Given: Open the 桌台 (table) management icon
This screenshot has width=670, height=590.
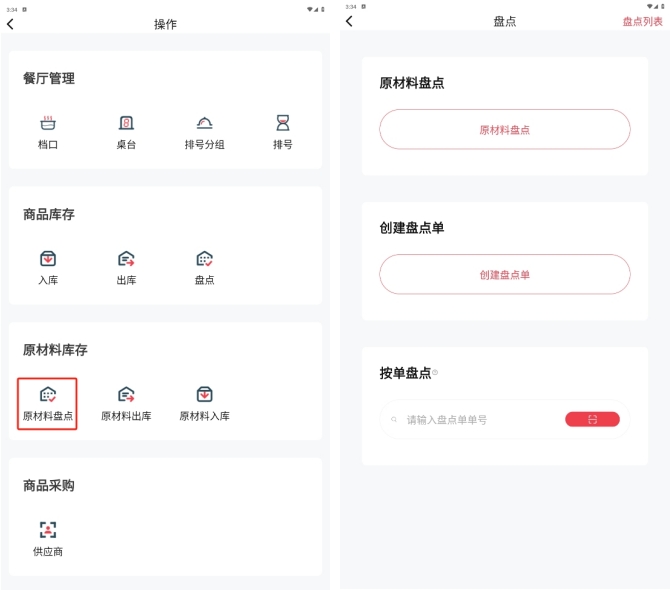Looking at the screenshot, I should 126,123.
